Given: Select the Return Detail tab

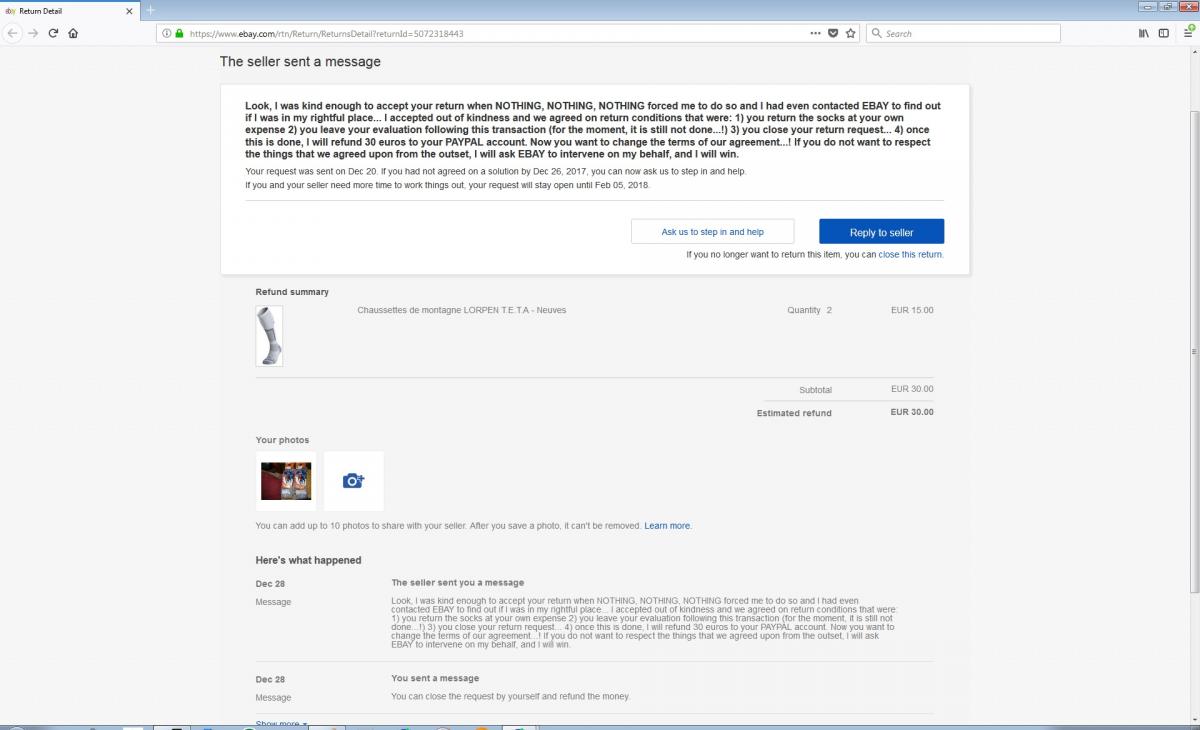Looking at the screenshot, I should pyautogui.click(x=70, y=11).
